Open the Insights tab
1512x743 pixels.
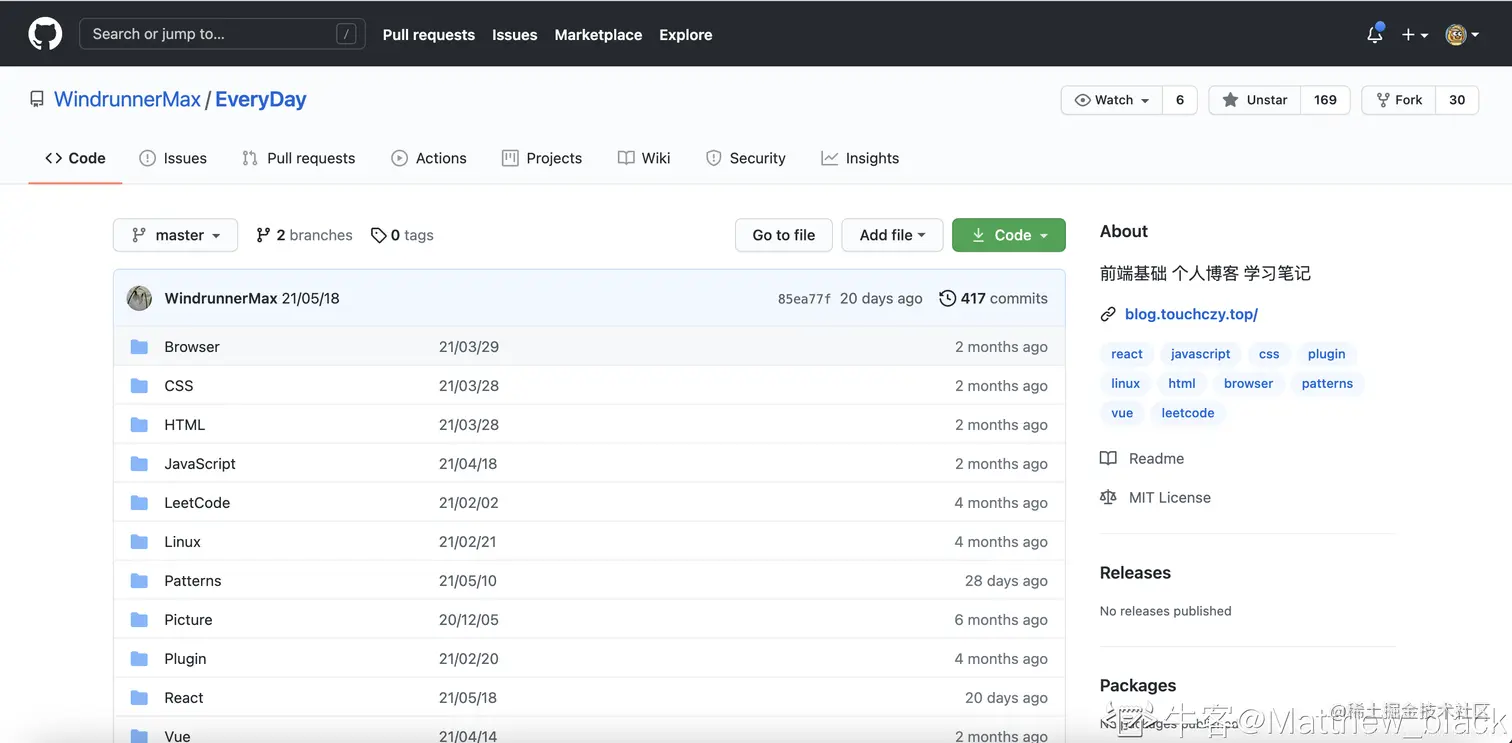[x=860, y=158]
